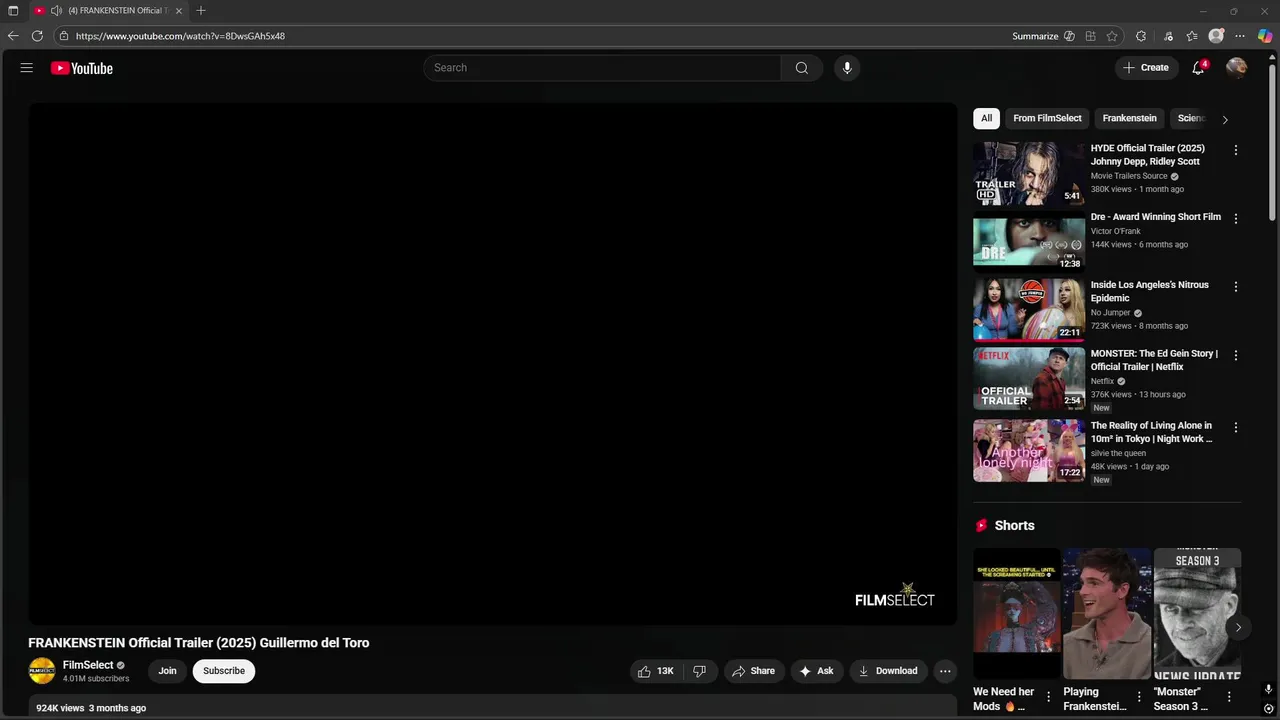Start voice search with microphone icon
The height and width of the screenshot is (720, 1280).
coord(847,68)
